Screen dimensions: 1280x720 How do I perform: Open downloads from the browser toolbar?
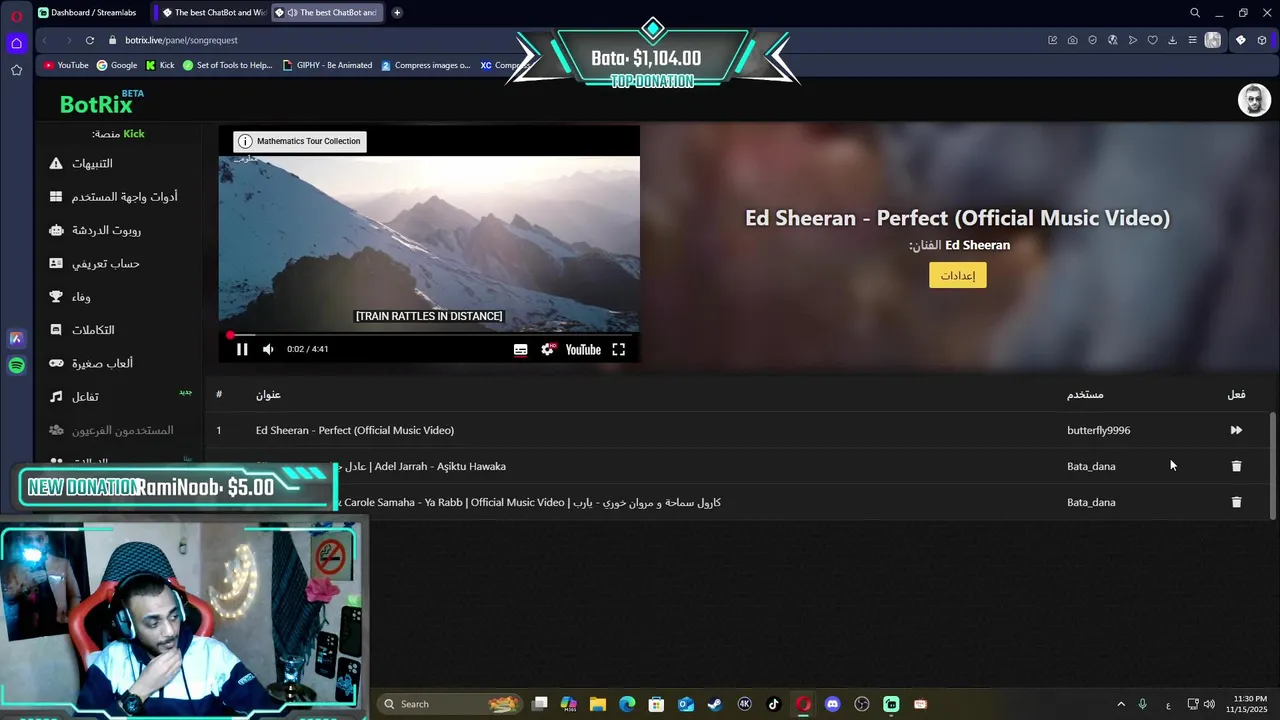click(1172, 40)
